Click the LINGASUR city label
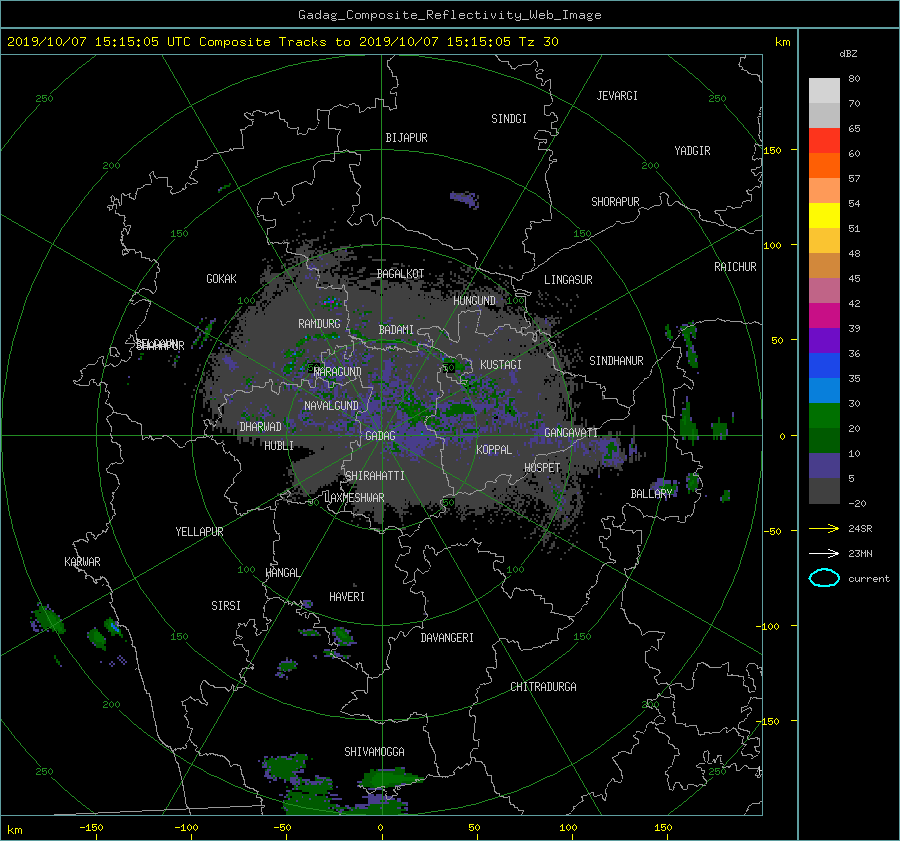This screenshot has height=841, width=900. point(568,280)
